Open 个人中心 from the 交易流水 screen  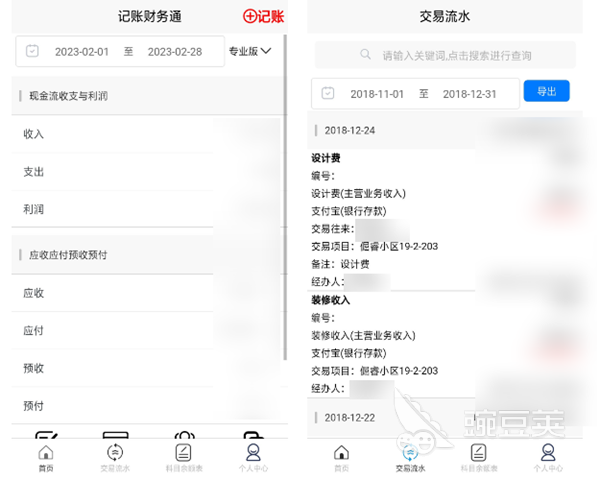pos(547,456)
